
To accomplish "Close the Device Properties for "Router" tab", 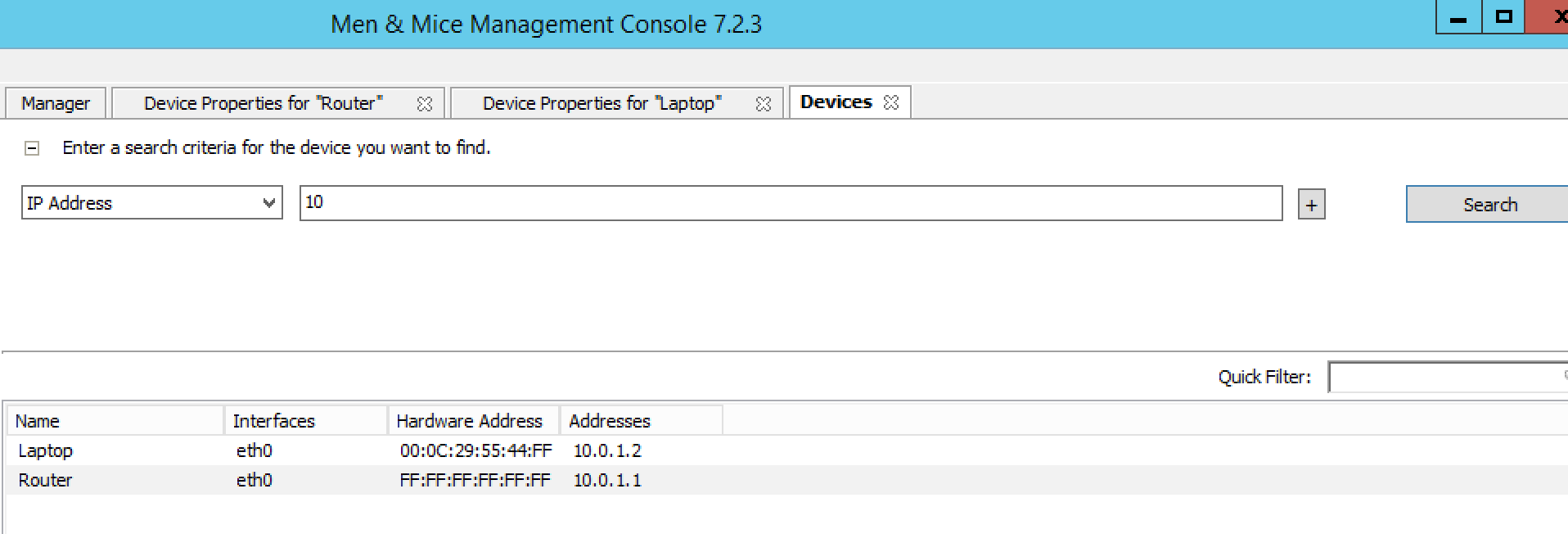I will [424, 104].
